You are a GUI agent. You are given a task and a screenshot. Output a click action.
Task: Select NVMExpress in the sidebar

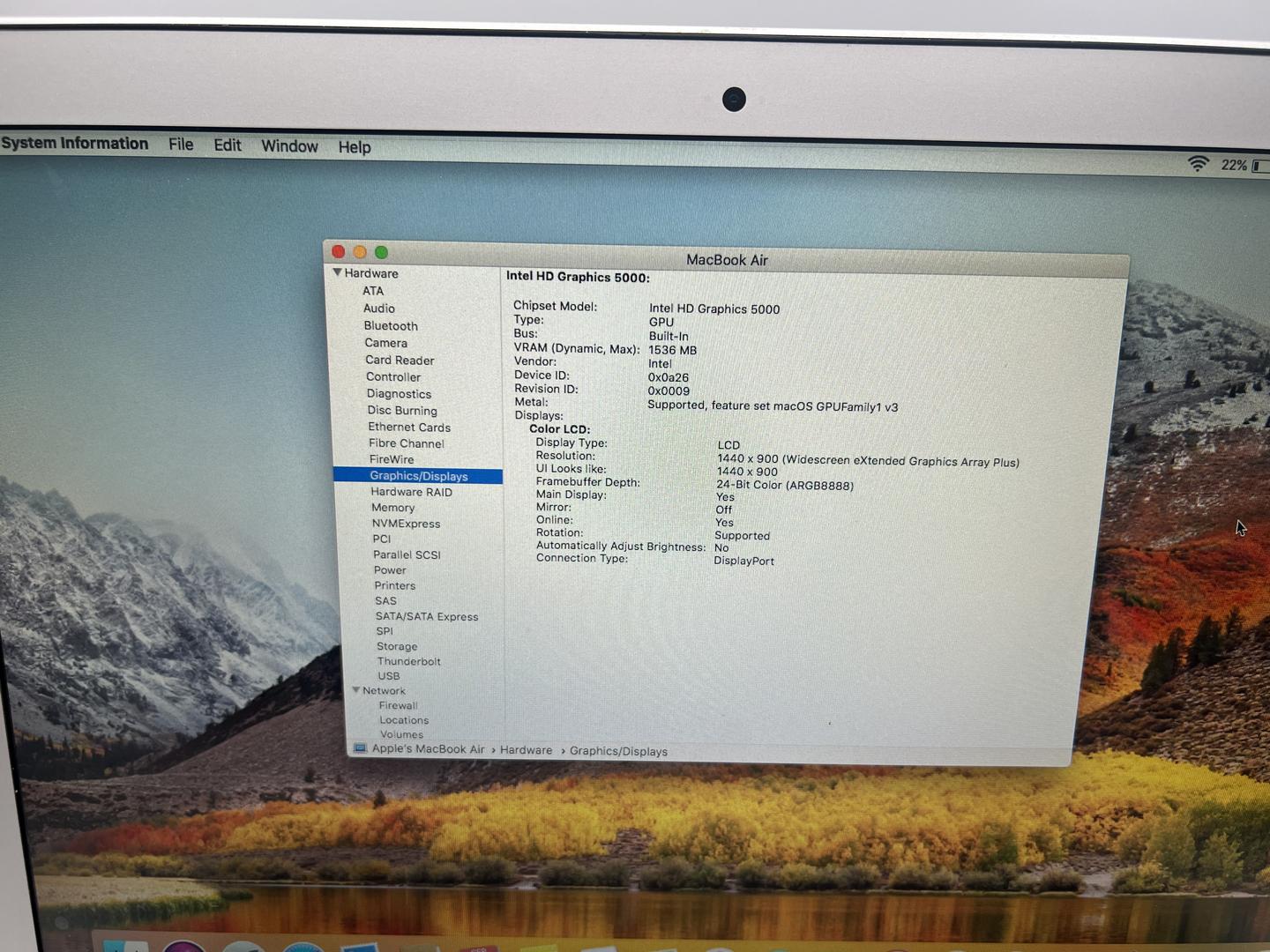coord(406,524)
